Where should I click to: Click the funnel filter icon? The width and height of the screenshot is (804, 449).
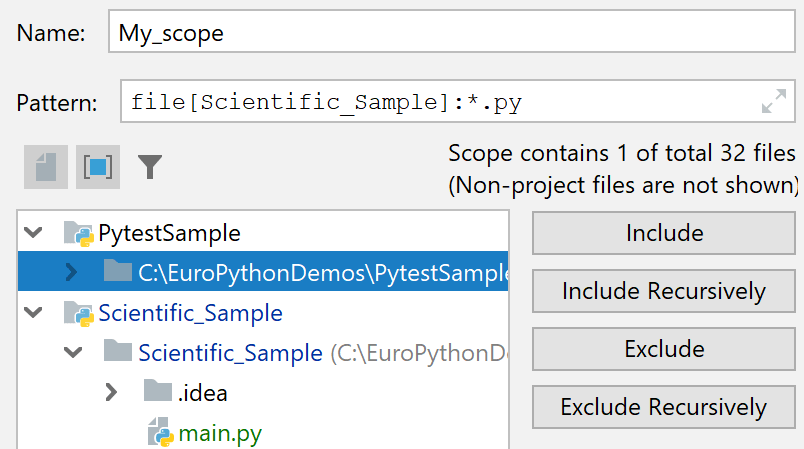coord(150,167)
